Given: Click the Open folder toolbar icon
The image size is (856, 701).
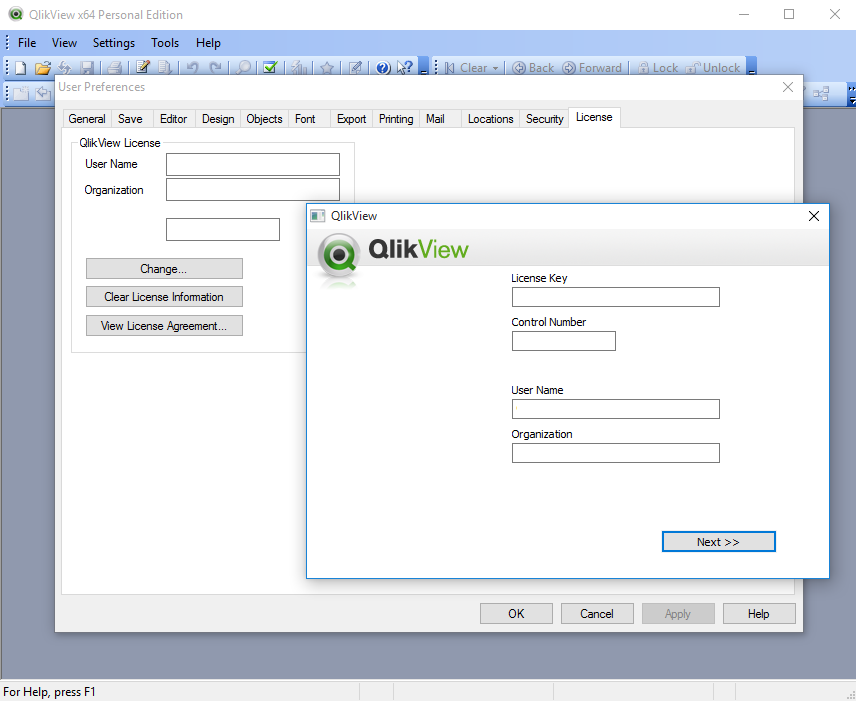Looking at the screenshot, I should (x=43, y=68).
